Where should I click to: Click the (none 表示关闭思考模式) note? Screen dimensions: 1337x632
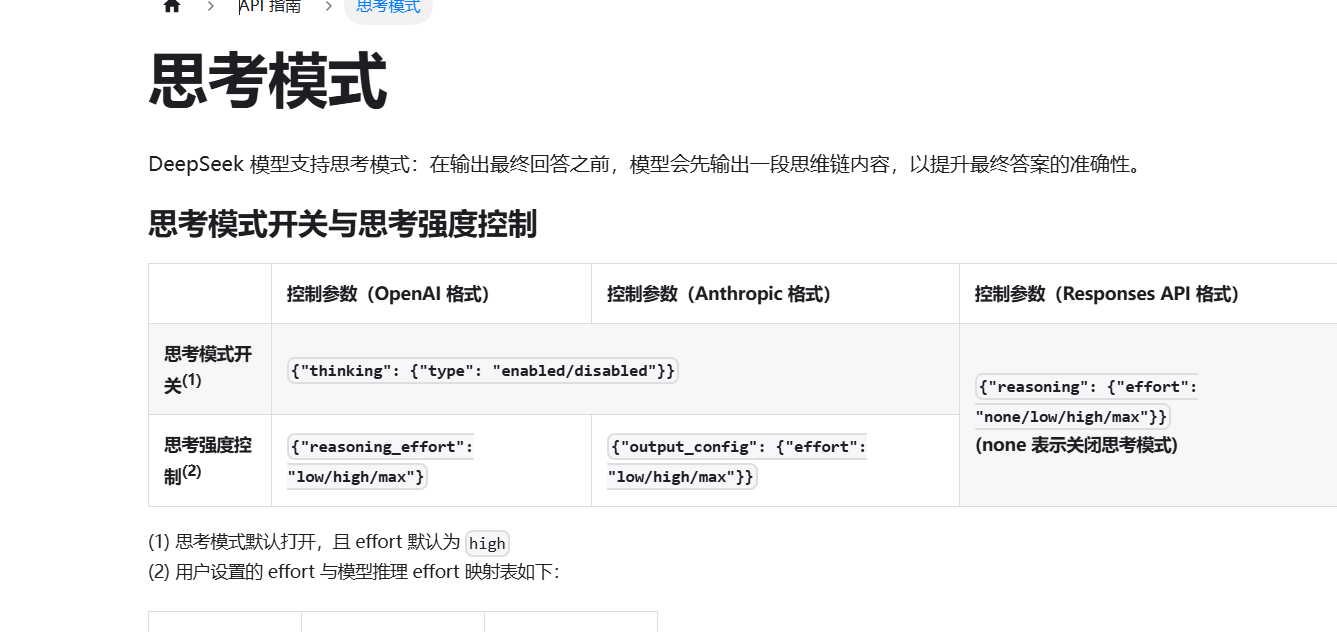[1076, 445]
